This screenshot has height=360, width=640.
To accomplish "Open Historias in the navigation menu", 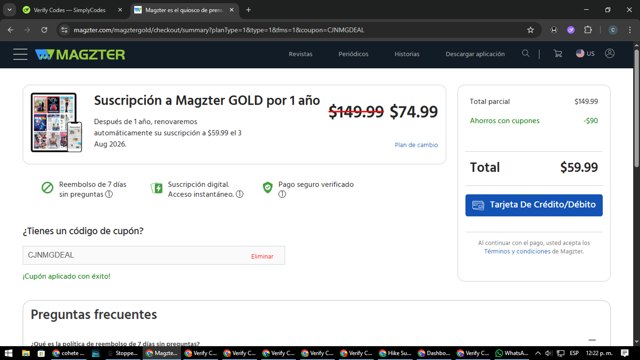I will pos(407,54).
